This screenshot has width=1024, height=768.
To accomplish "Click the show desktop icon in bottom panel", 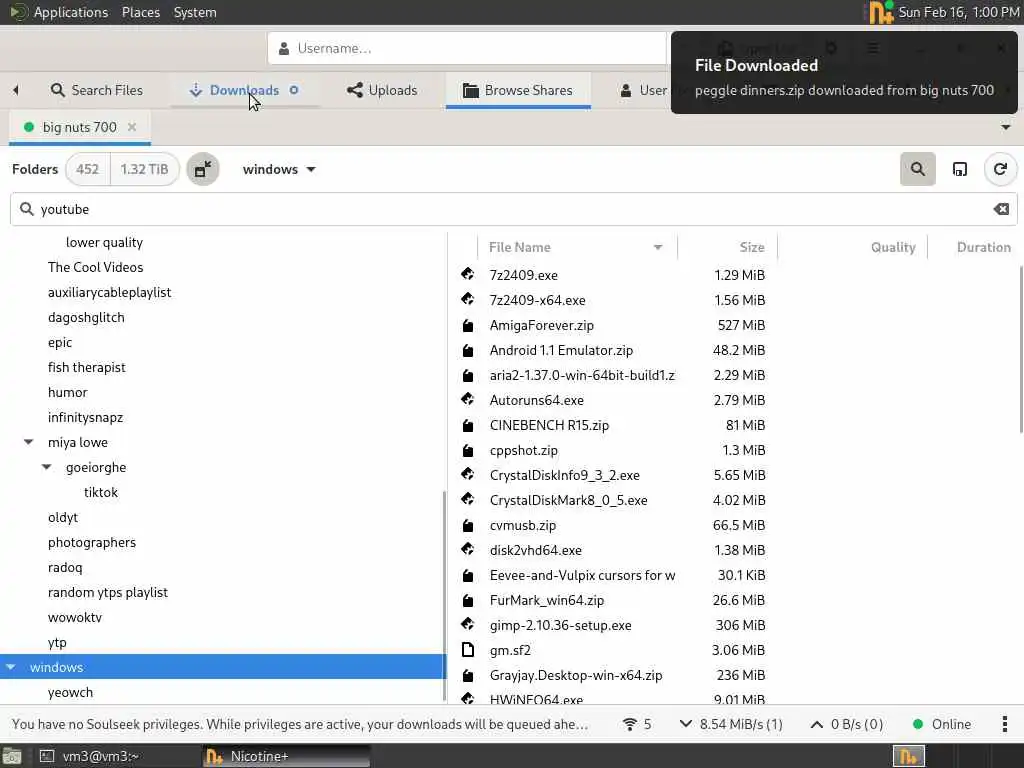I will [x=12, y=756].
